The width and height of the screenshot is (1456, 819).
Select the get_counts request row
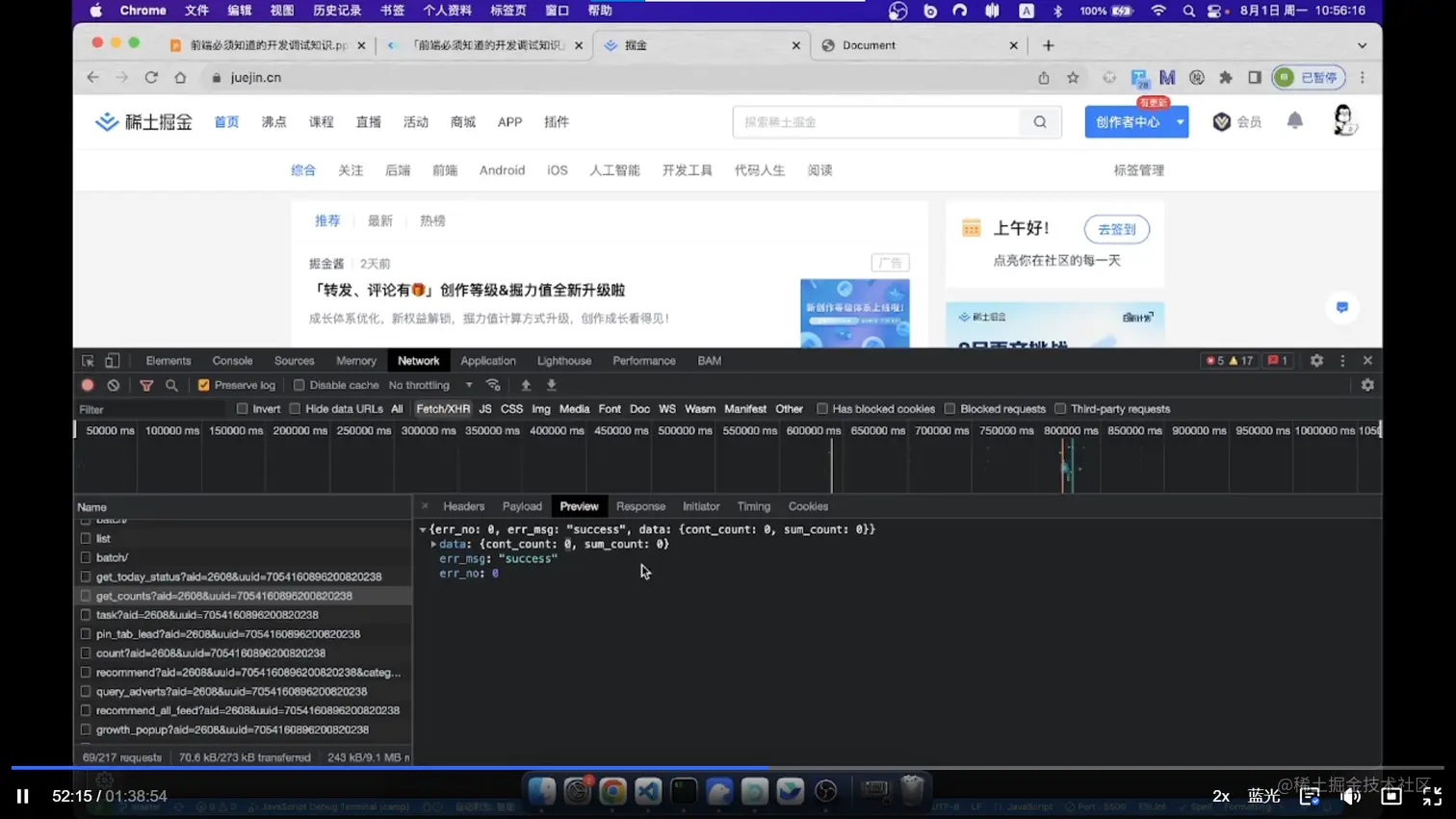click(243, 596)
